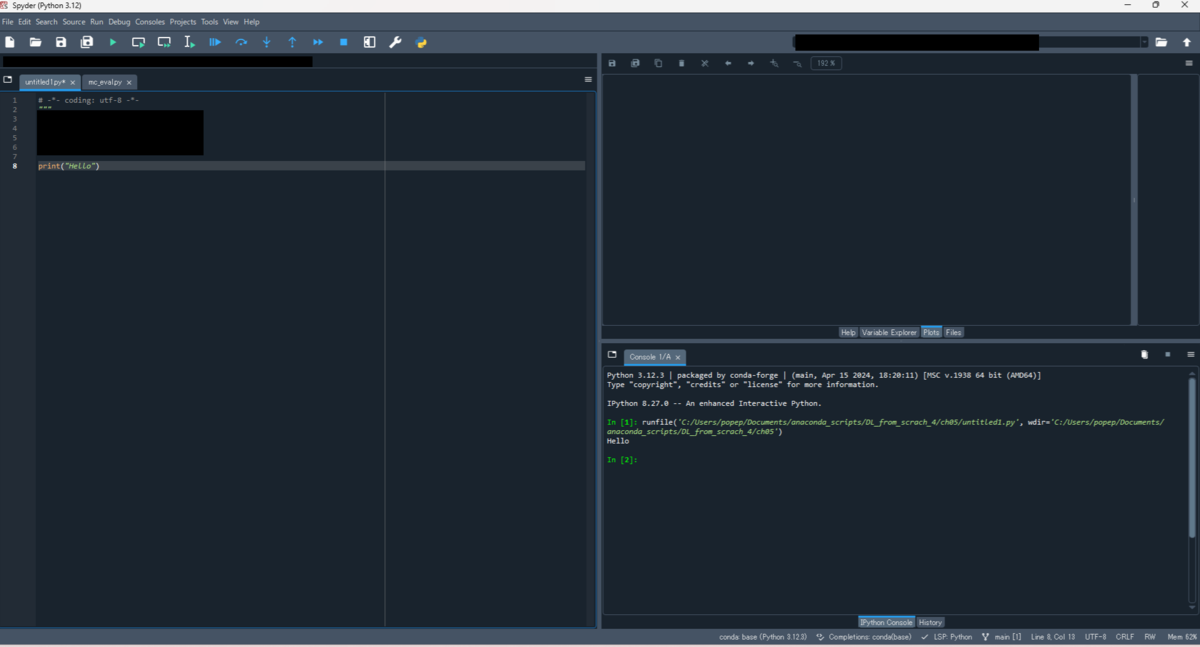Open the Plots pane options menu
Viewport: 1200px width, 647px height.
(1189, 63)
